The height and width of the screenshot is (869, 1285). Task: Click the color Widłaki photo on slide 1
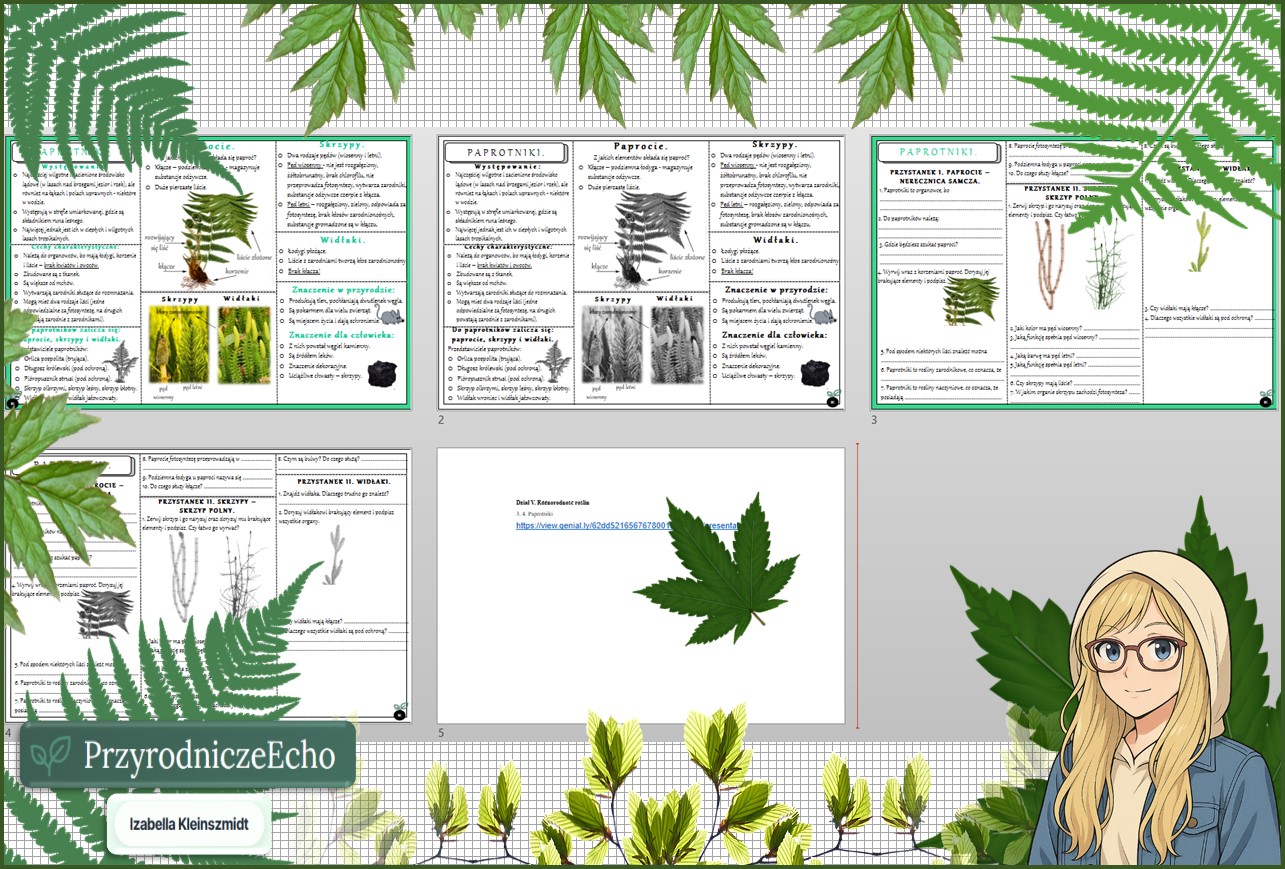(x=245, y=345)
